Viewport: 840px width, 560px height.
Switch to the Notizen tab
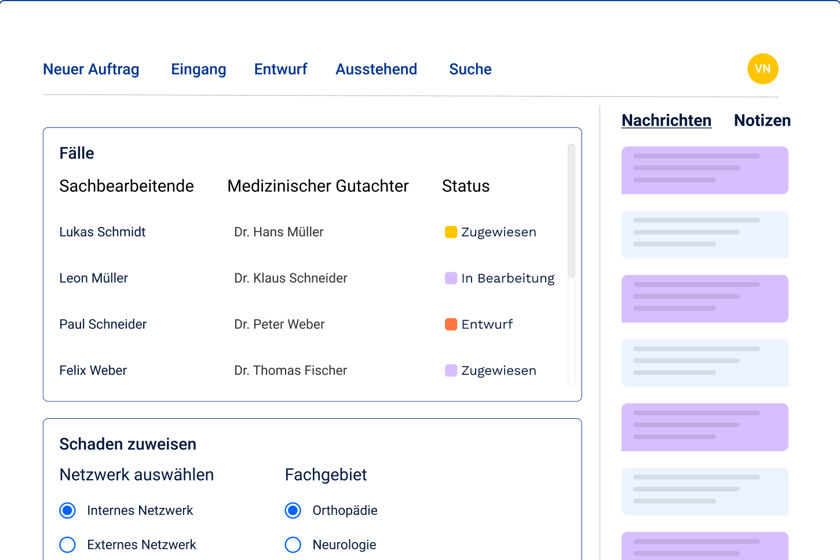(x=762, y=120)
